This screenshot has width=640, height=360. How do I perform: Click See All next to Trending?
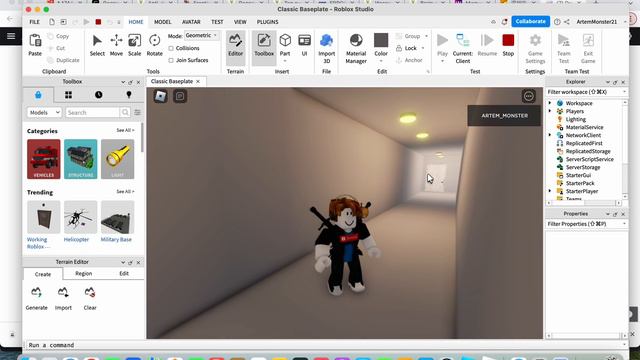tap(125, 191)
